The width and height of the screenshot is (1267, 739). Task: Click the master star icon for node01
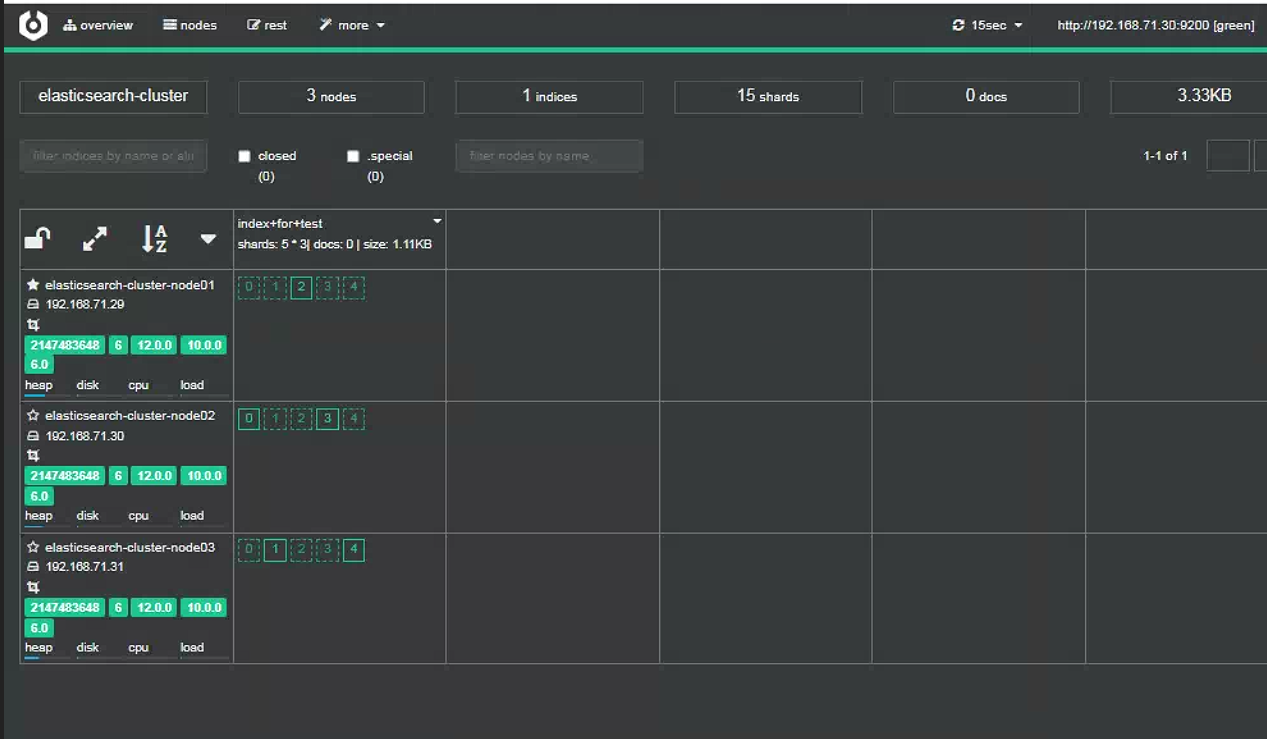(33, 285)
